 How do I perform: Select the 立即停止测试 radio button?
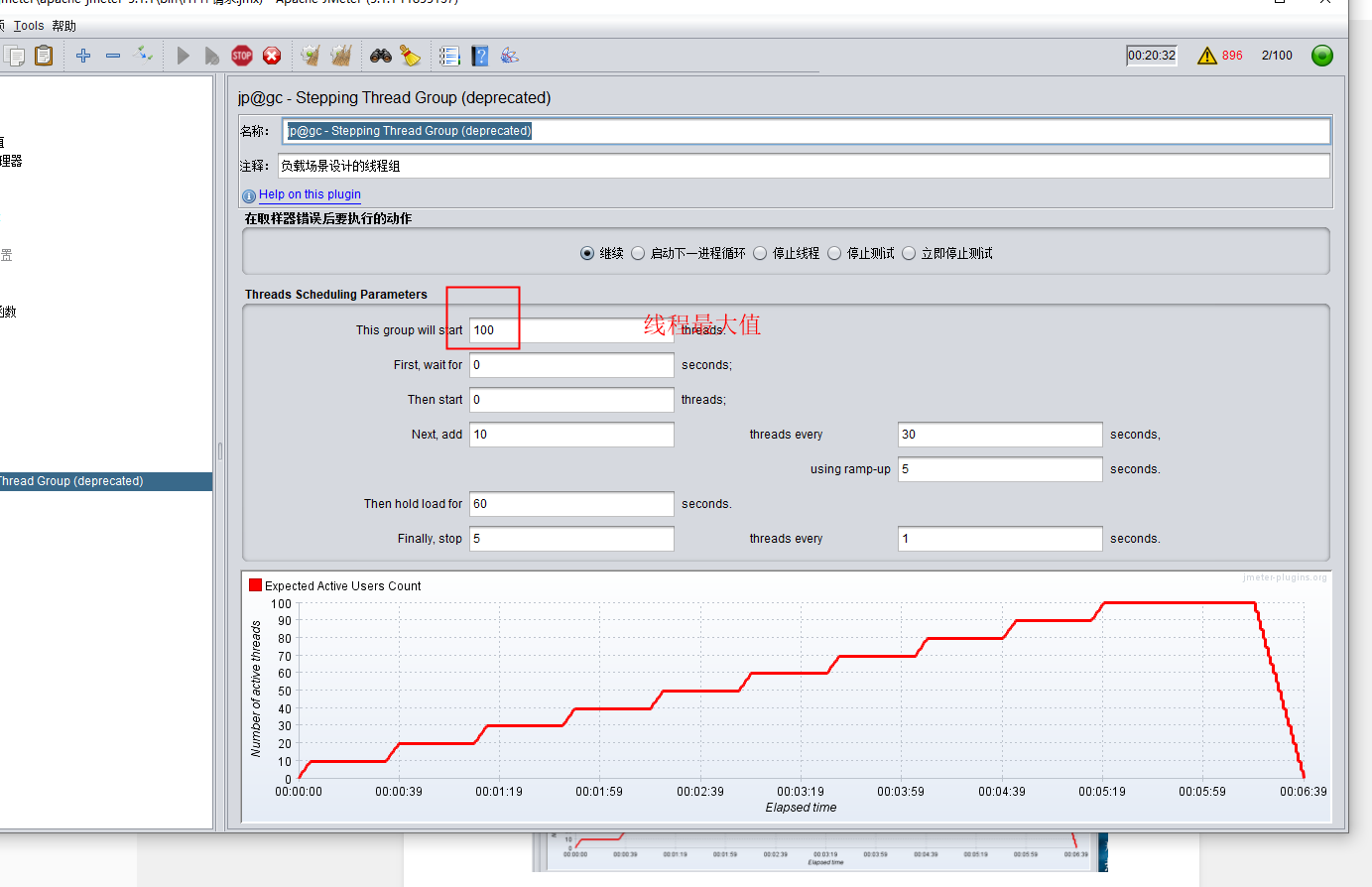tap(909, 253)
